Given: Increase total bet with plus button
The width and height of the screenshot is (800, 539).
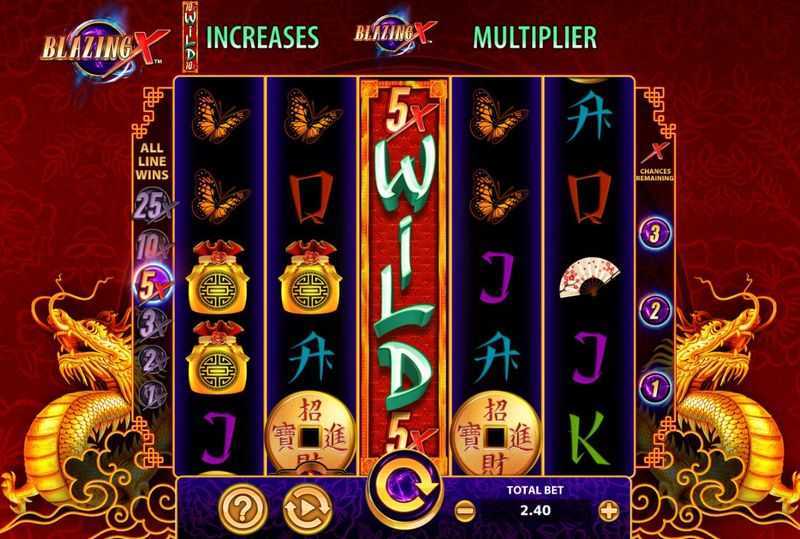Looking at the screenshot, I should pos(608,510).
